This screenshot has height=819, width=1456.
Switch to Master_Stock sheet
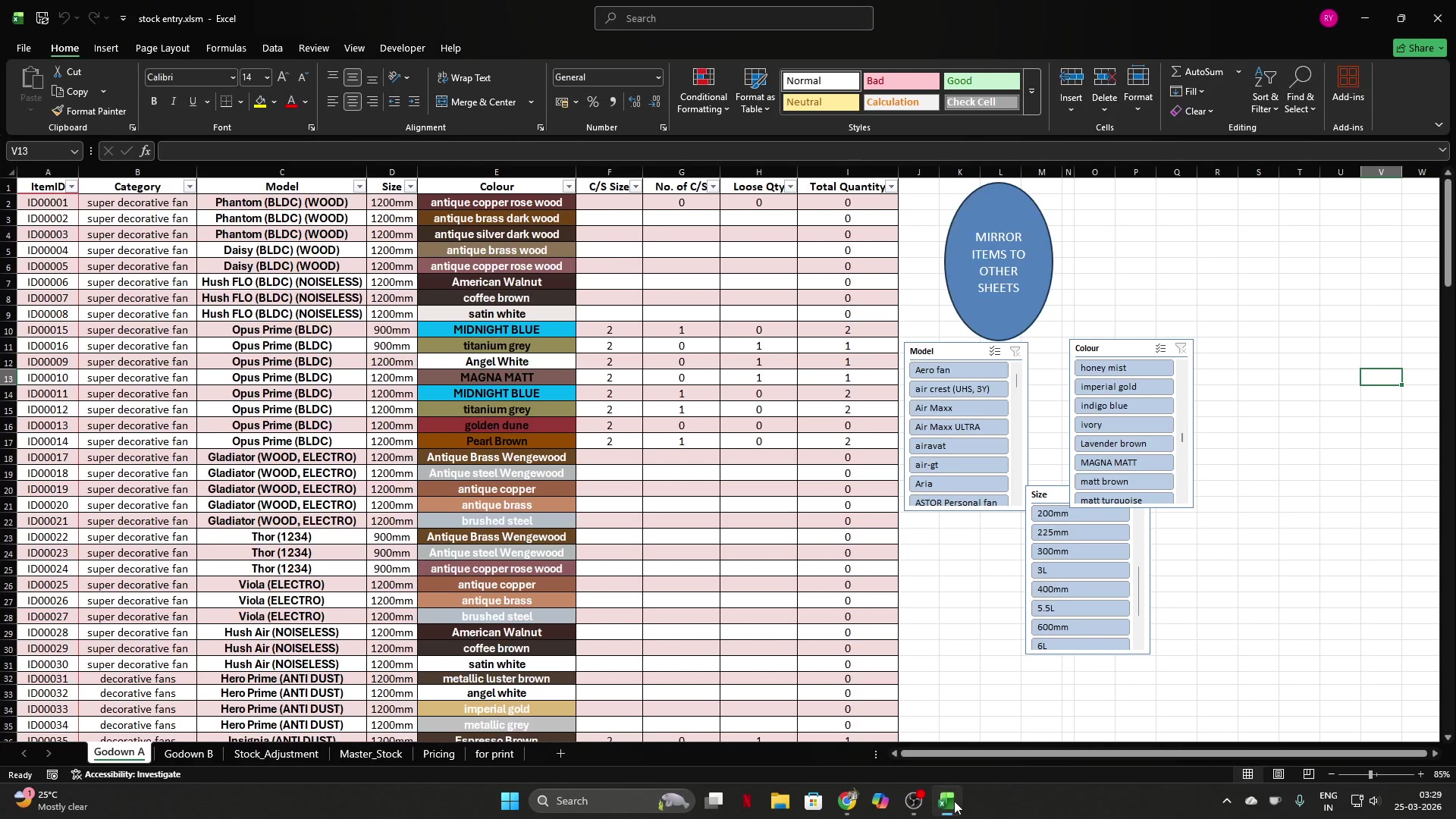[x=371, y=754]
